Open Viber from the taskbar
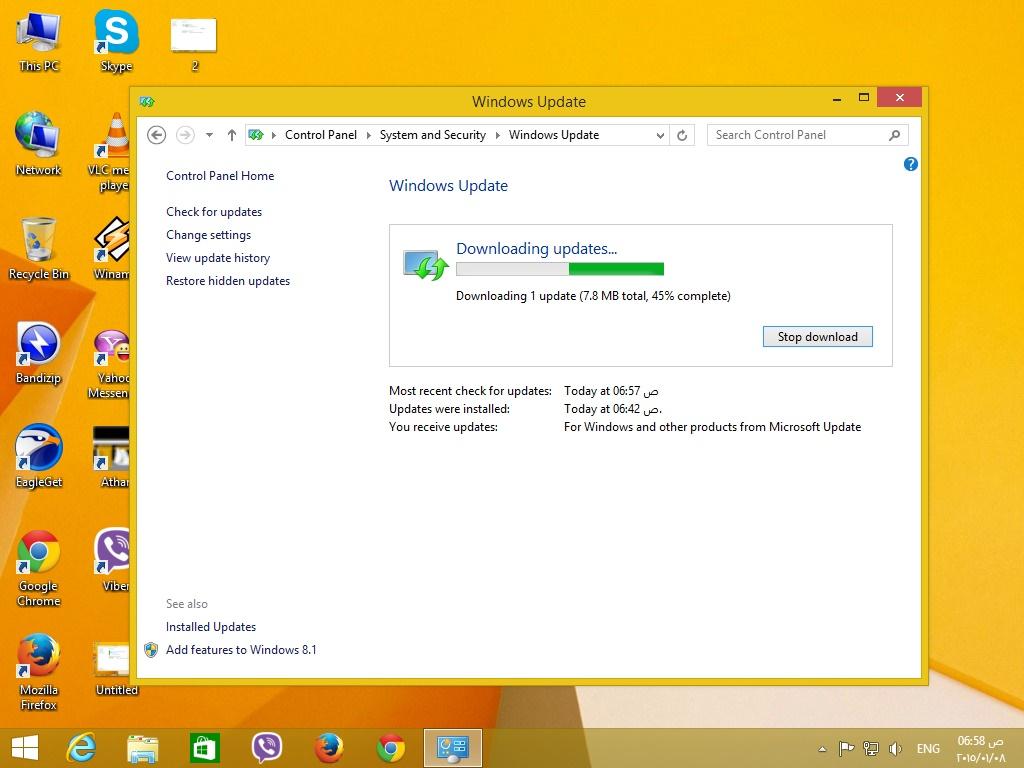Viewport: 1024px width, 768px height. click(x=266, y=748)
